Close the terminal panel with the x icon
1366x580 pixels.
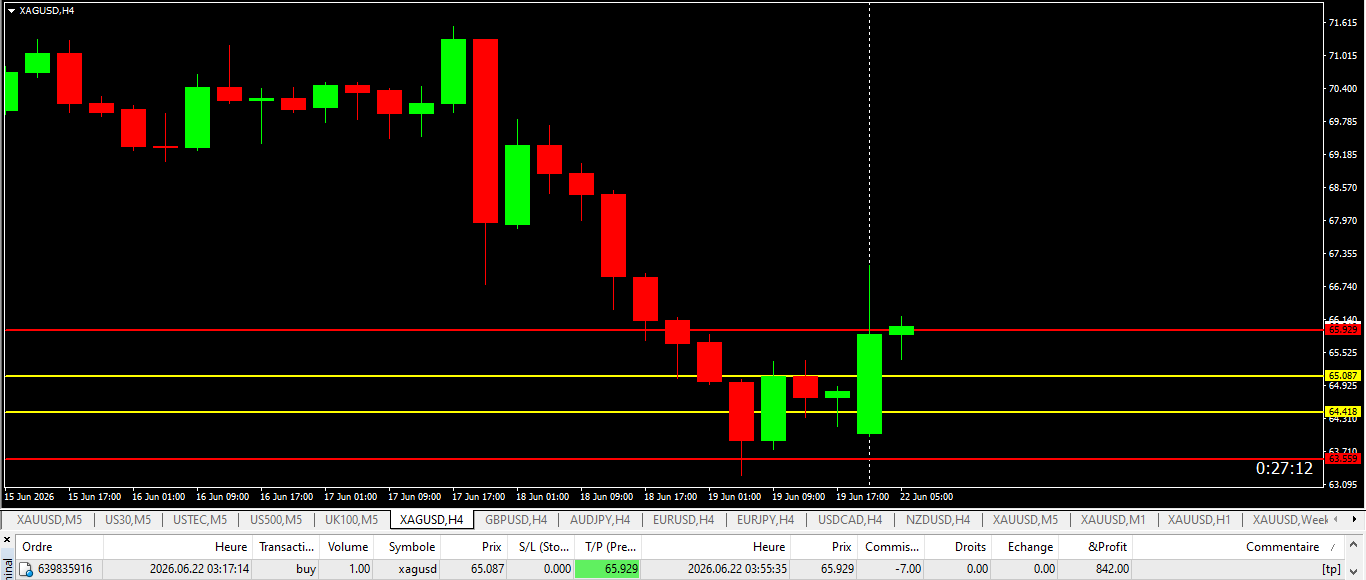point(7,541)
